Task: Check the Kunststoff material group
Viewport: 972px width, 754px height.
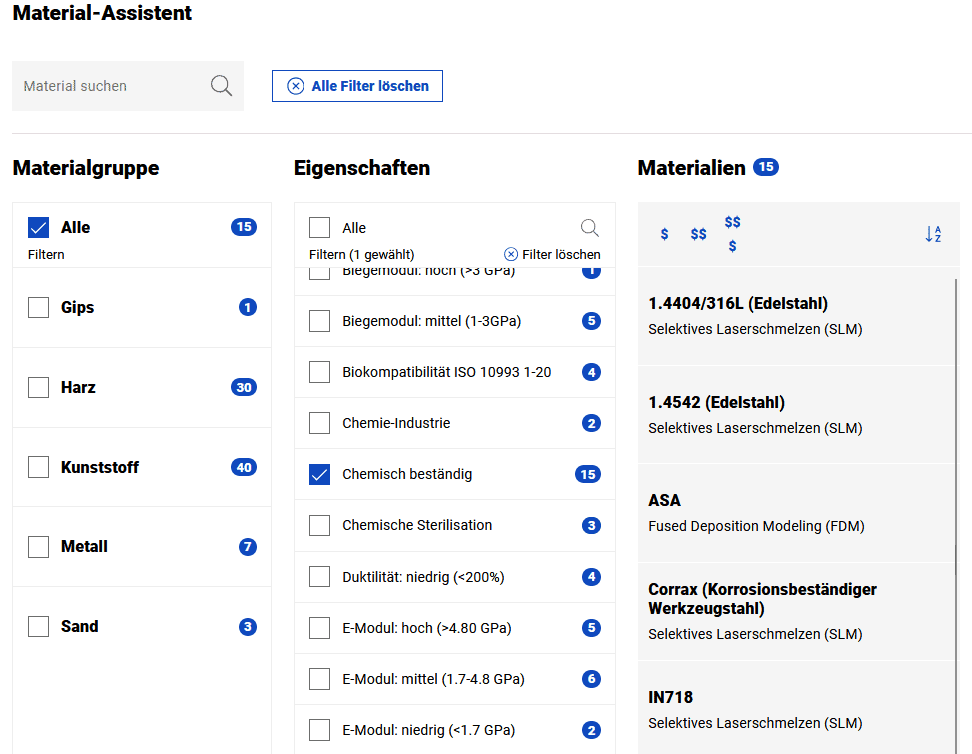Action: (38, 468)
